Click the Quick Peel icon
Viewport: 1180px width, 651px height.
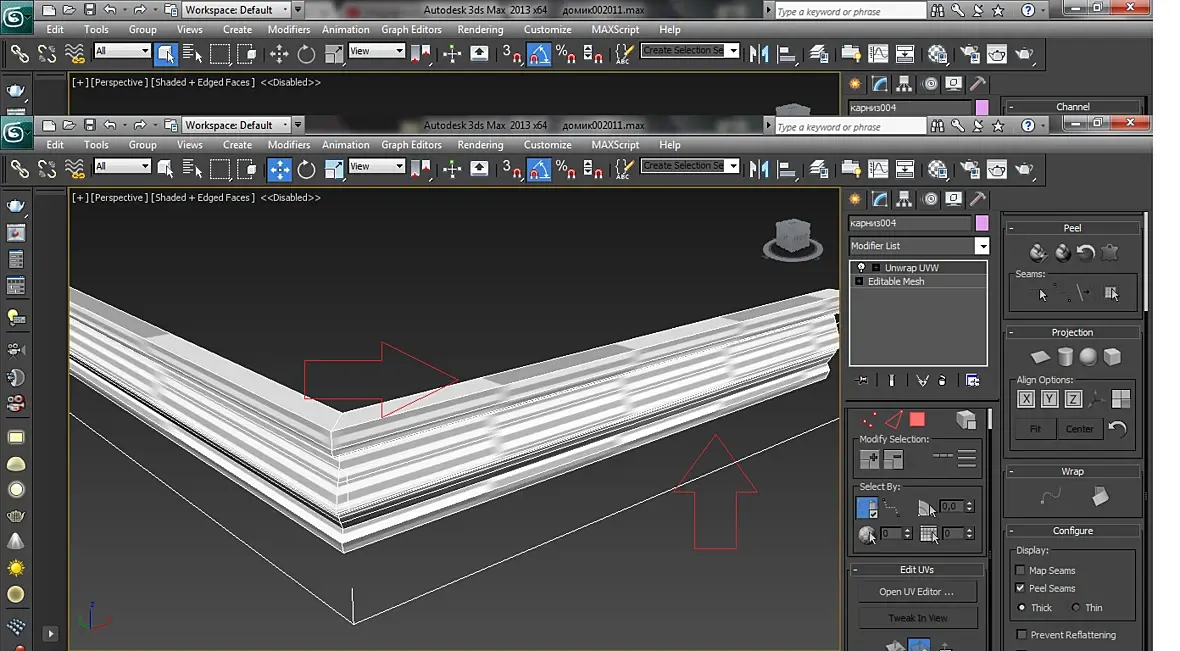[1038, 252]
